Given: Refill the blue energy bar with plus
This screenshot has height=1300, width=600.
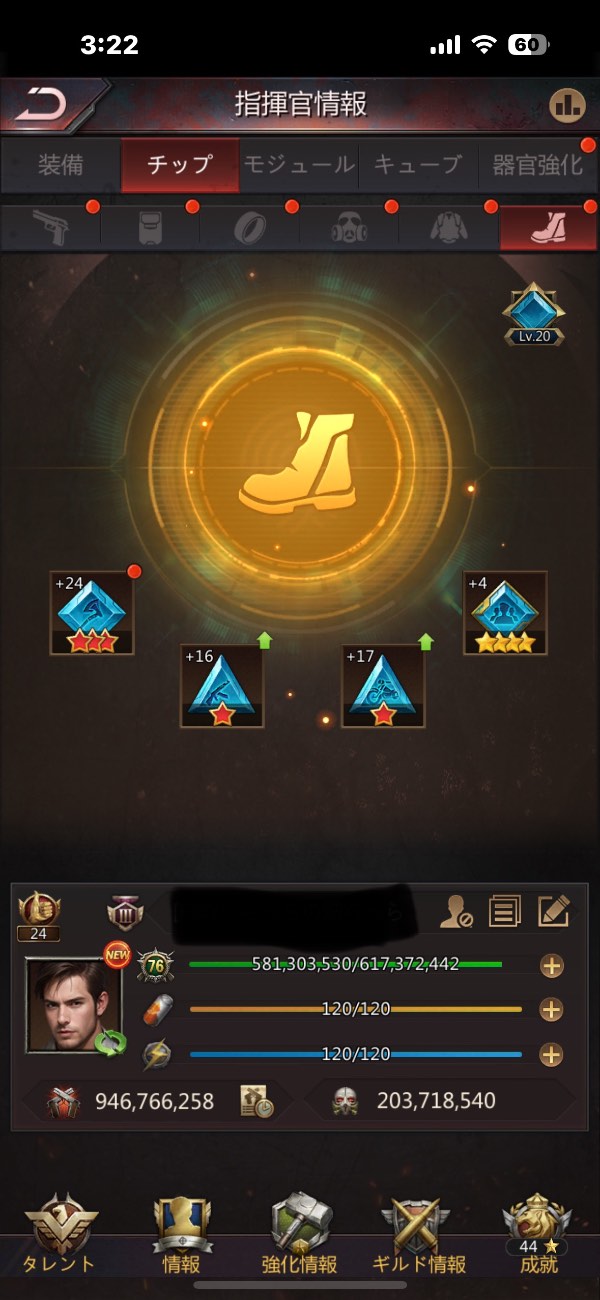Looking at the screenshot, I should [x=551, y=1054].
